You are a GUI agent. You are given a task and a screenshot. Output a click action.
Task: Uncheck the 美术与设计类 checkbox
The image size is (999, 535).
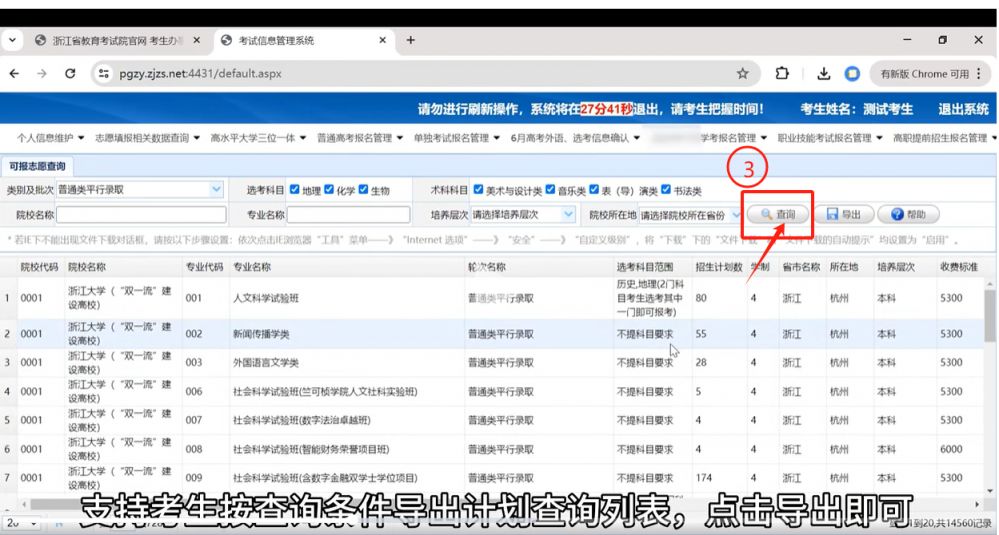point(478,190)
